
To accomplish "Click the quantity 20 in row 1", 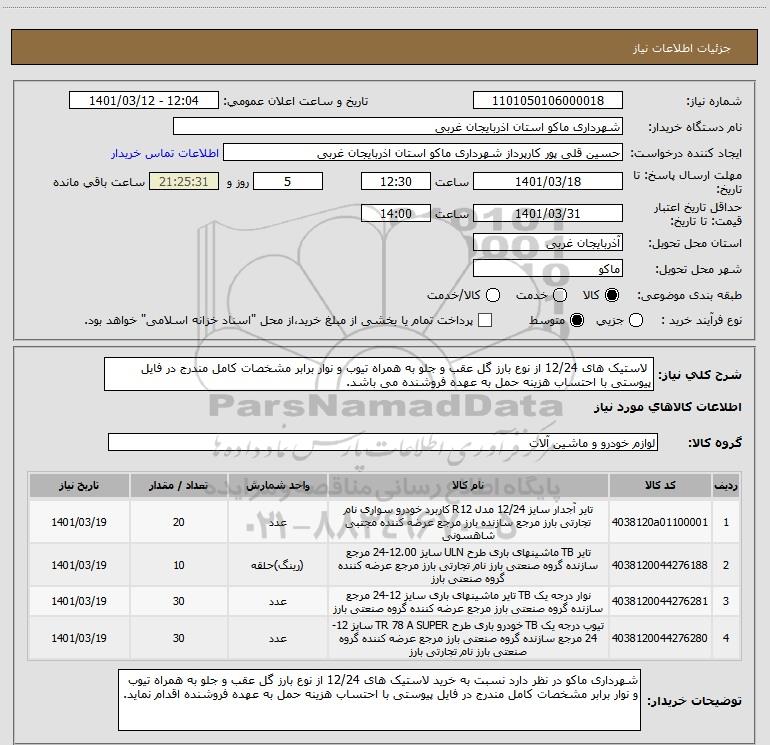I will coord(178,522).
